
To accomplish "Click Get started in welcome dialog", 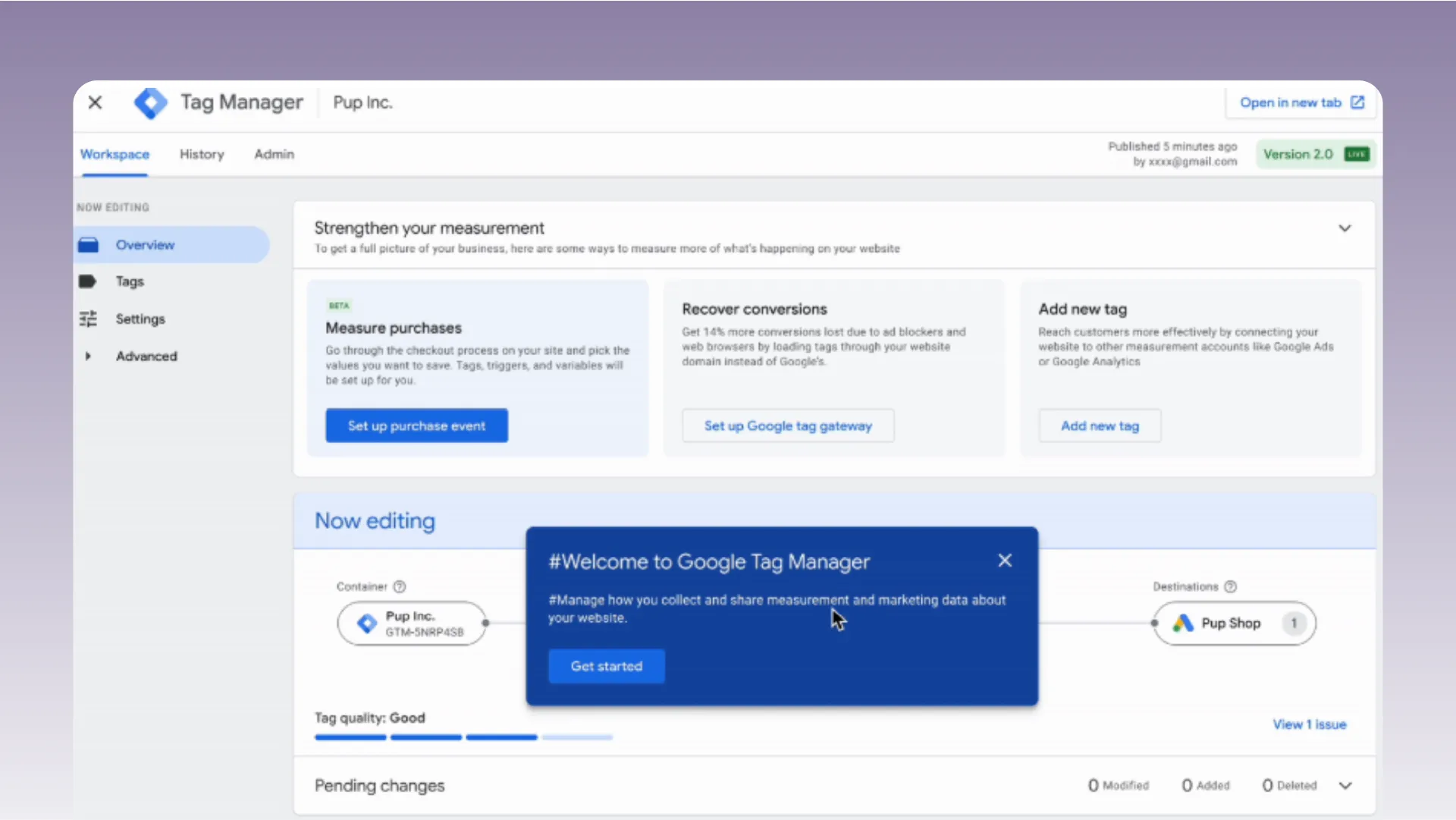I will [x=607, y=666].
